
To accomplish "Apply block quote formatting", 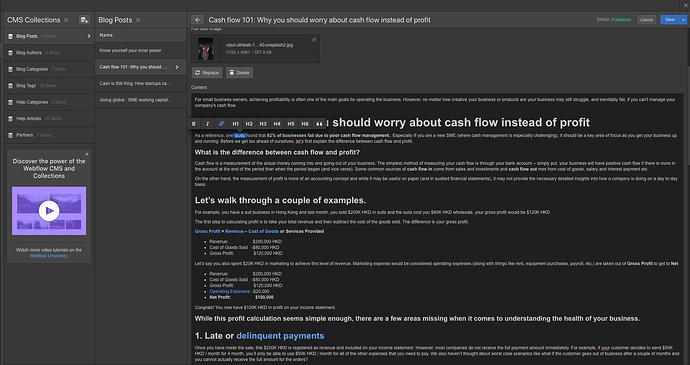I will pyautogui.click(x=319, y=124).
